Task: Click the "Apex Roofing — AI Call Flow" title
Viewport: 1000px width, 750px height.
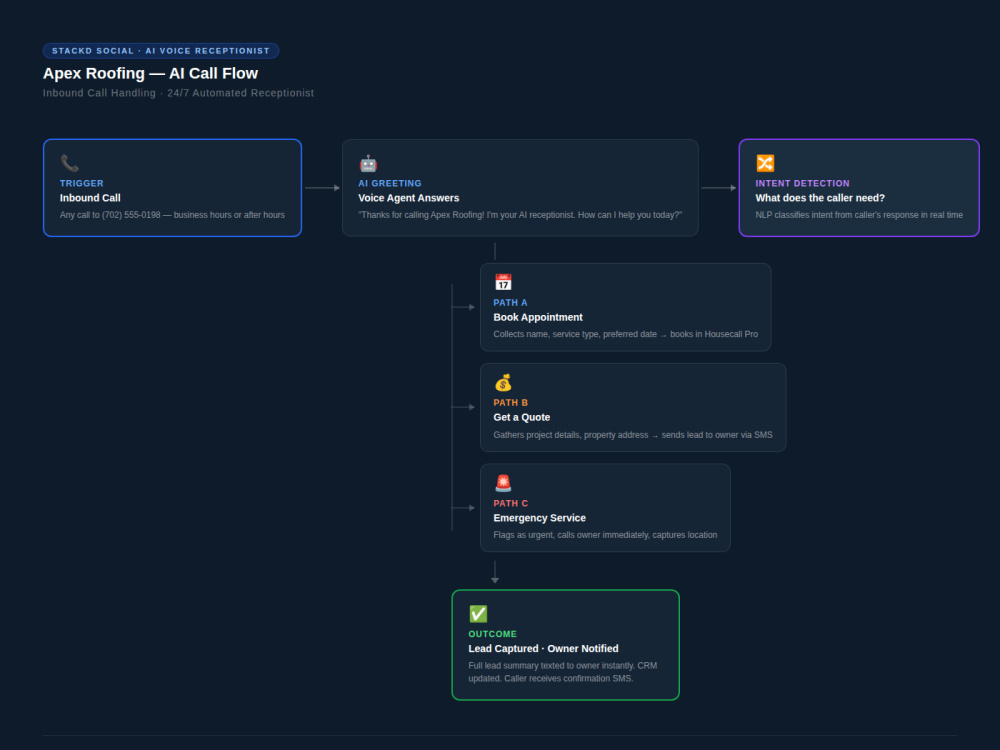Action: pos(151,73)
